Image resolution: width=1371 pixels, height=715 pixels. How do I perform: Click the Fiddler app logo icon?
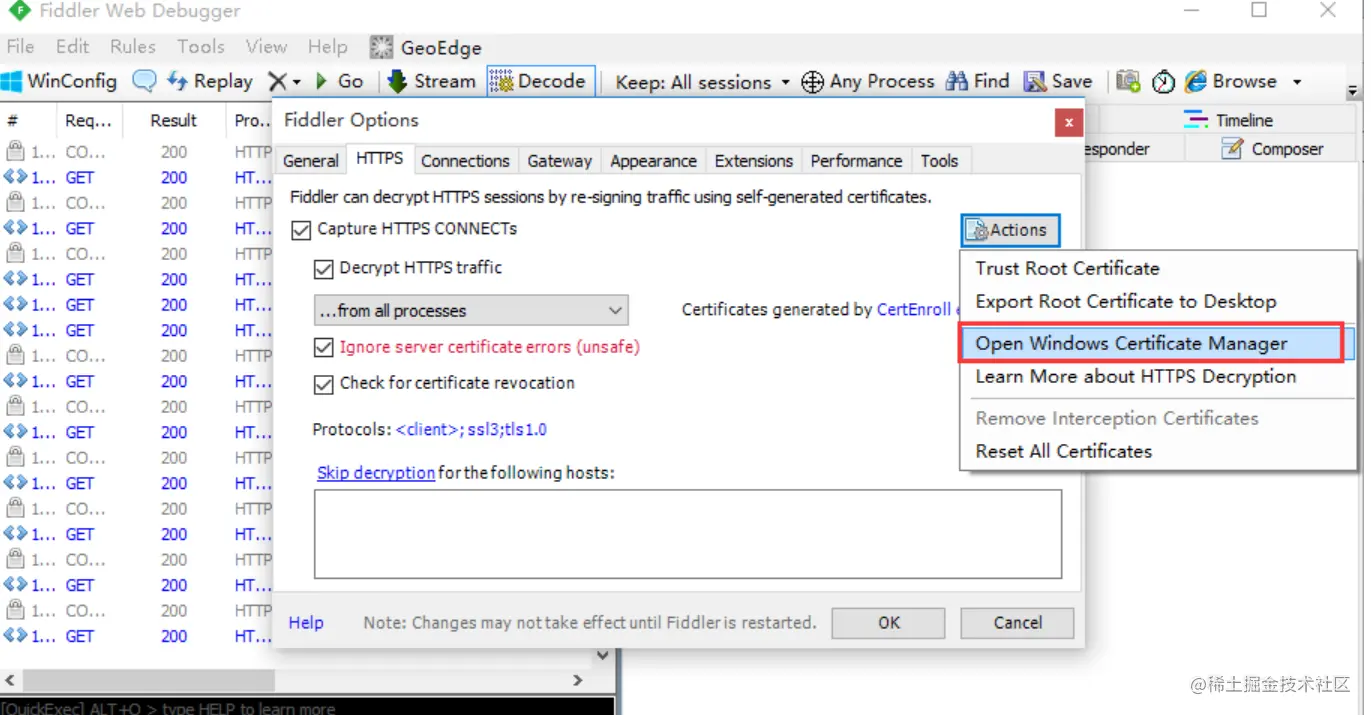19,11
